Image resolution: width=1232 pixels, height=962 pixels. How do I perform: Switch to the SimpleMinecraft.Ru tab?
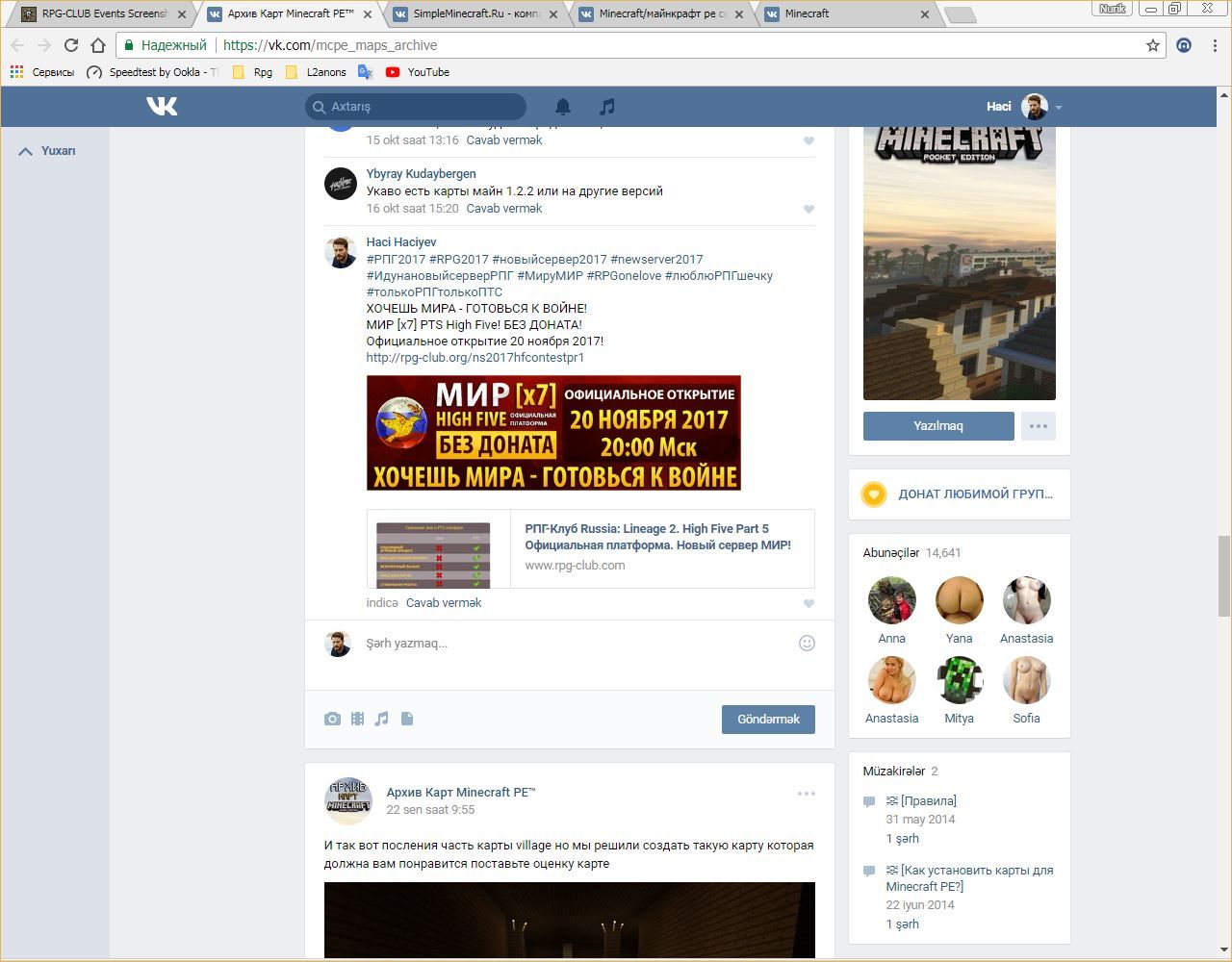[476, 13]
